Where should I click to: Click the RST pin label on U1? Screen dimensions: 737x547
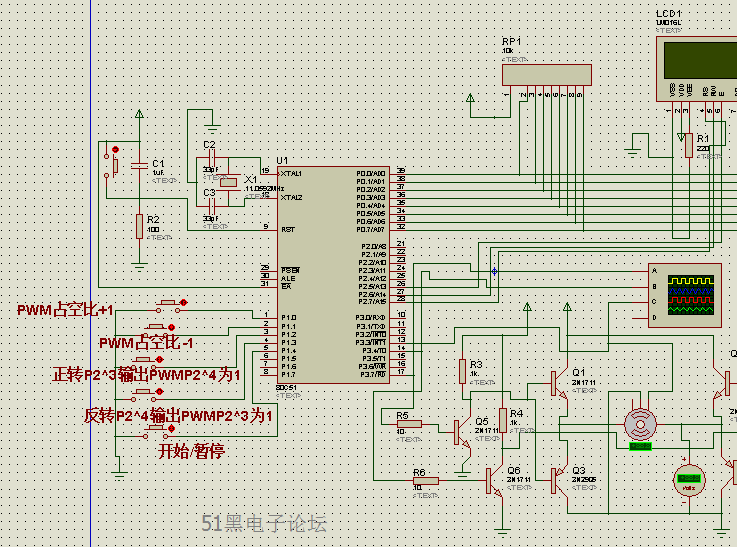point(288,230)
